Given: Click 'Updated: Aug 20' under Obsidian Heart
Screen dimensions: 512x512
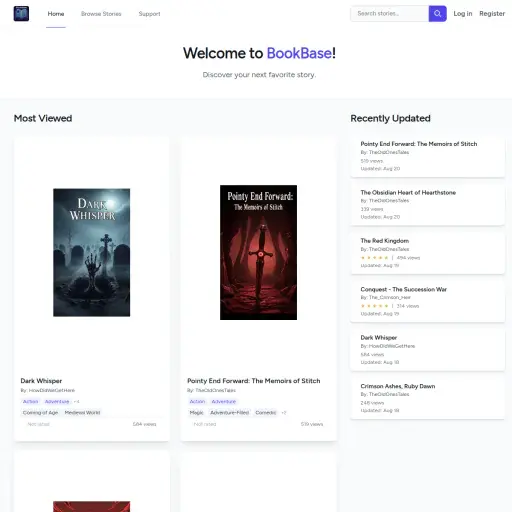Looking at the screenshot, I should click(380, 217).
